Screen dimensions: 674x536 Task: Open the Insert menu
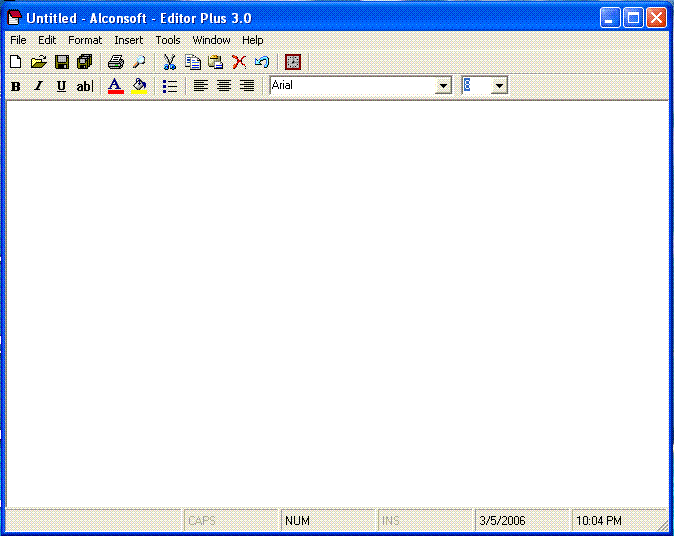click(x=129, y=40)
